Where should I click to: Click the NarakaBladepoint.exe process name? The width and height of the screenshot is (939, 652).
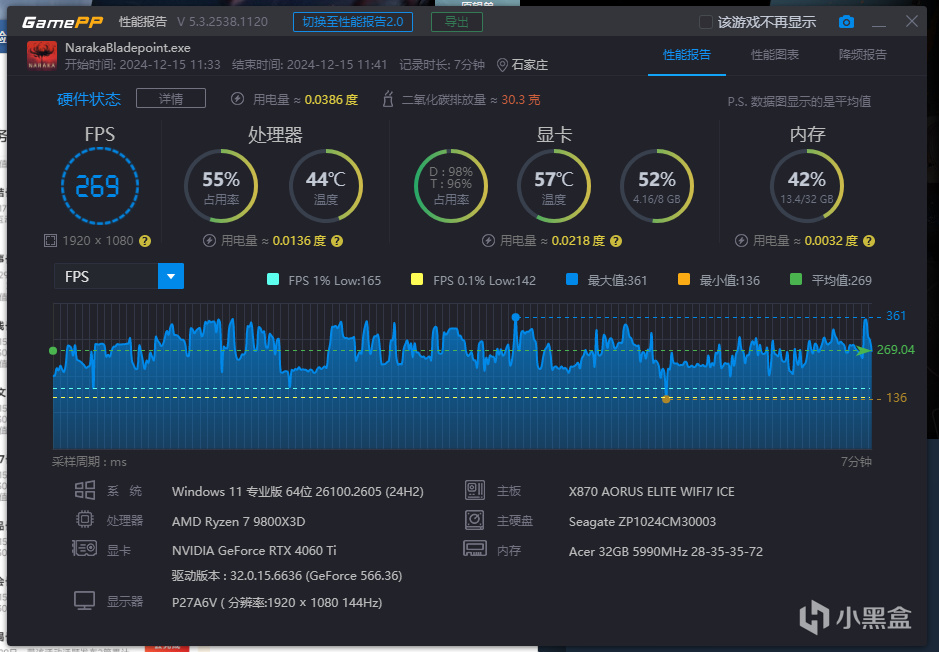[x=128, y=48]
